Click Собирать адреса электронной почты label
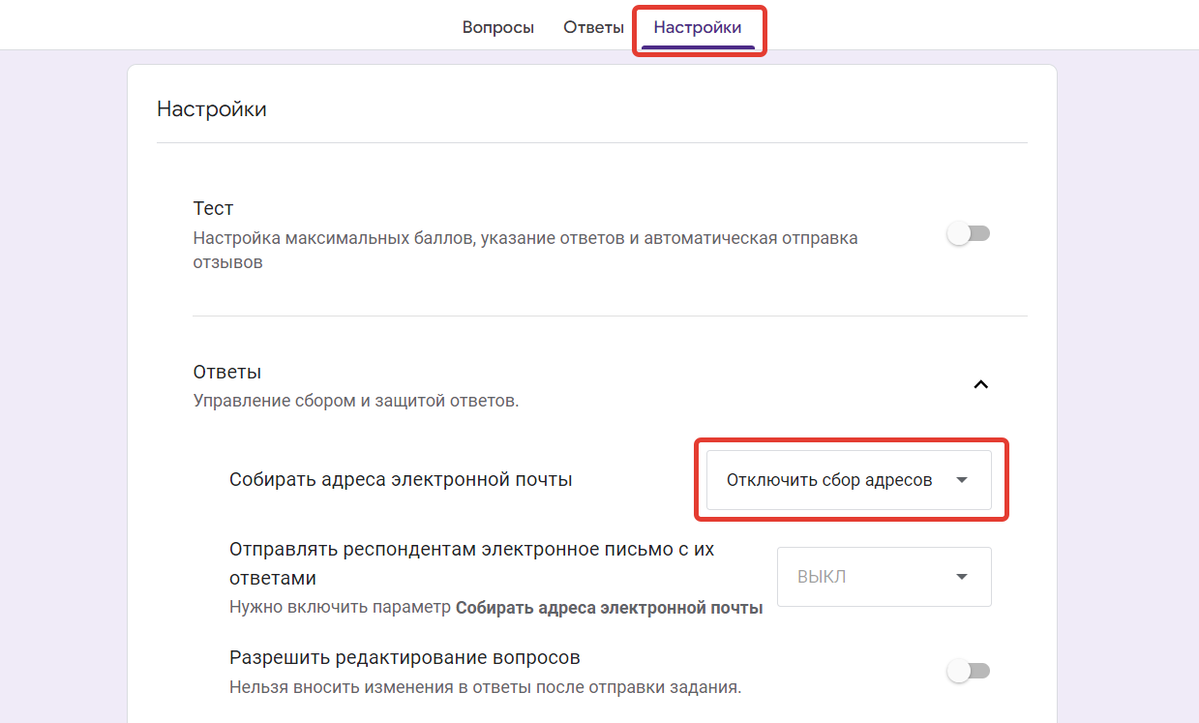 coord(401,480)
